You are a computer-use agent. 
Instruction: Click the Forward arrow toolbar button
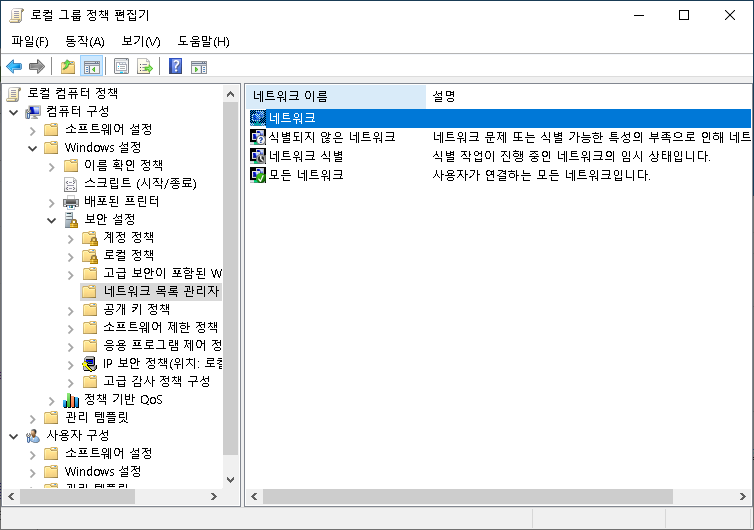(x=37, y=66)
